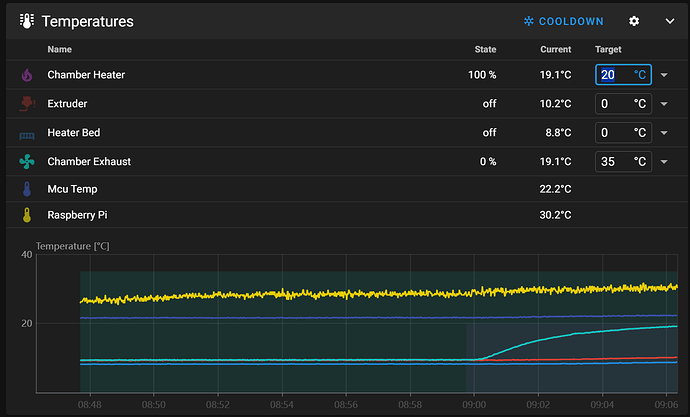Collapse the Temperatures panel
Viewport: 690px width, 417px height.
click(670, 21)
